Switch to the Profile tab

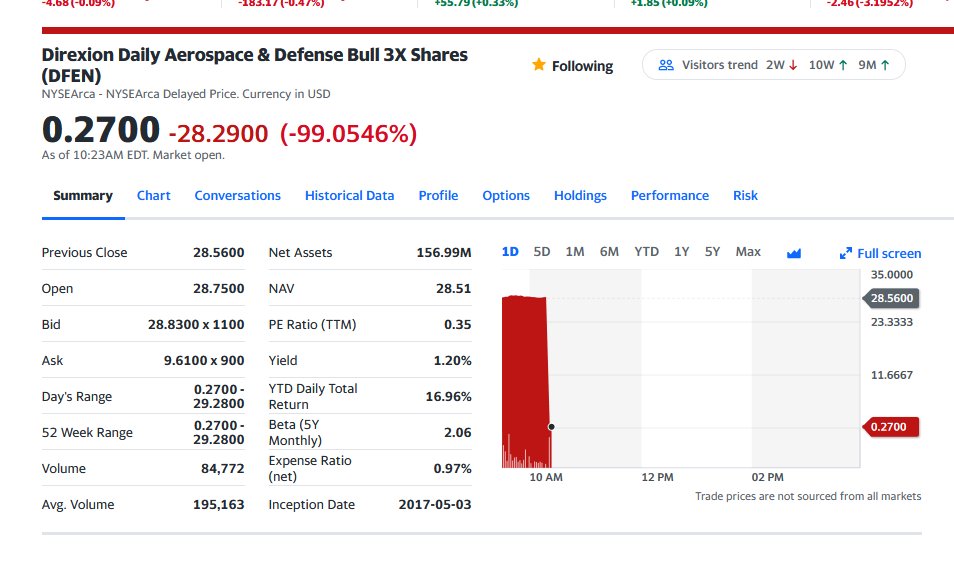(x=438, y=195)
